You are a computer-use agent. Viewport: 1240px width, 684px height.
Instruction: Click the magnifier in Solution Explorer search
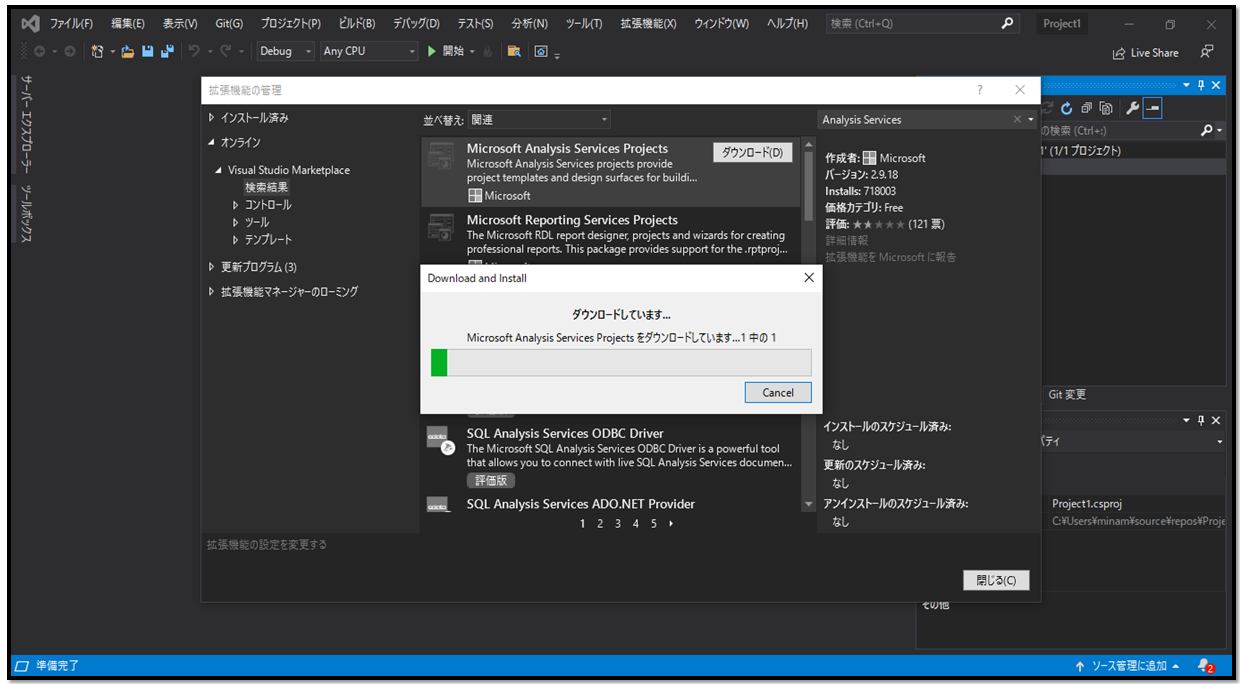pyautogui.click(x=1206, y=130)
